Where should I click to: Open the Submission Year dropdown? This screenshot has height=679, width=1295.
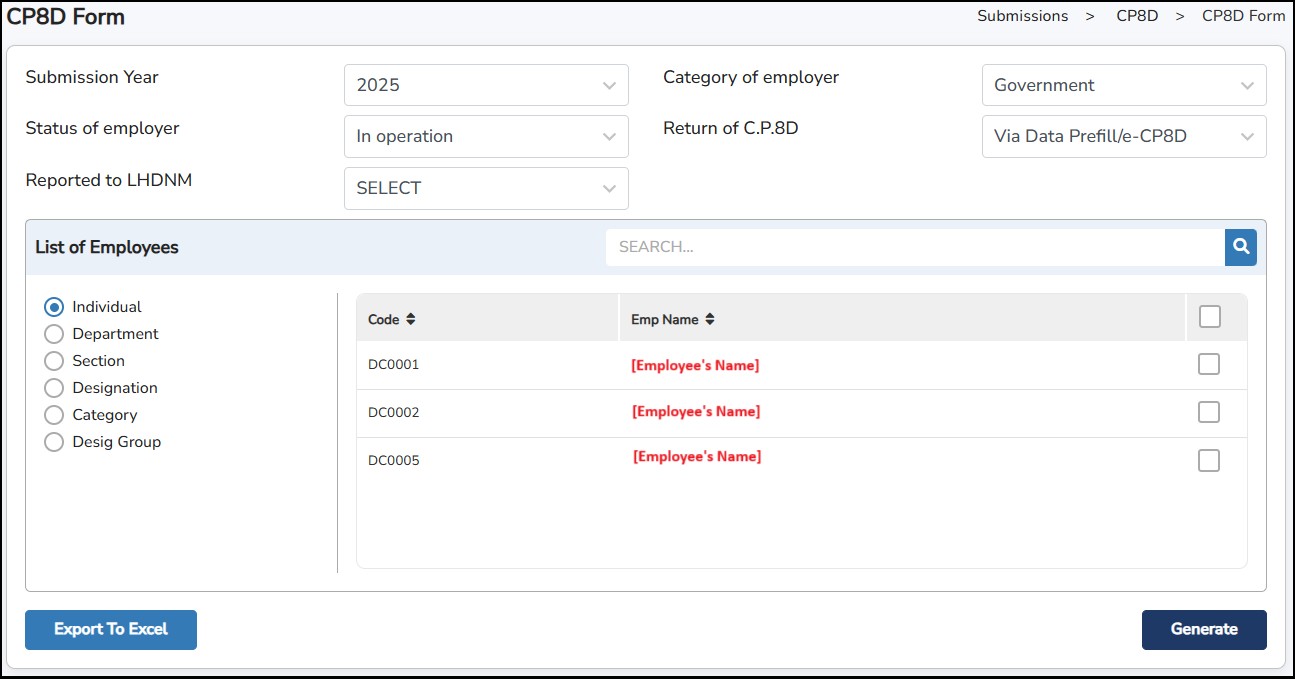pyautogui.click(x=486, y=85)
